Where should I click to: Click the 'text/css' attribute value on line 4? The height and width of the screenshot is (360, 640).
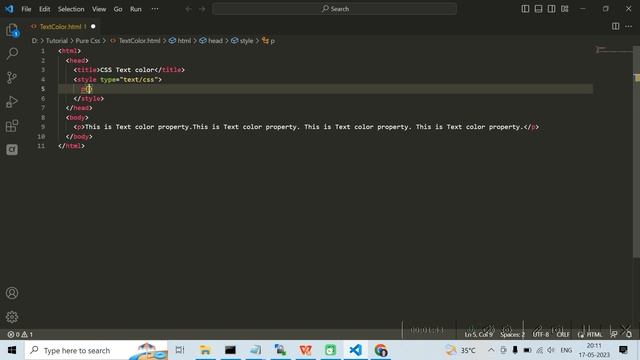[139, 80]
